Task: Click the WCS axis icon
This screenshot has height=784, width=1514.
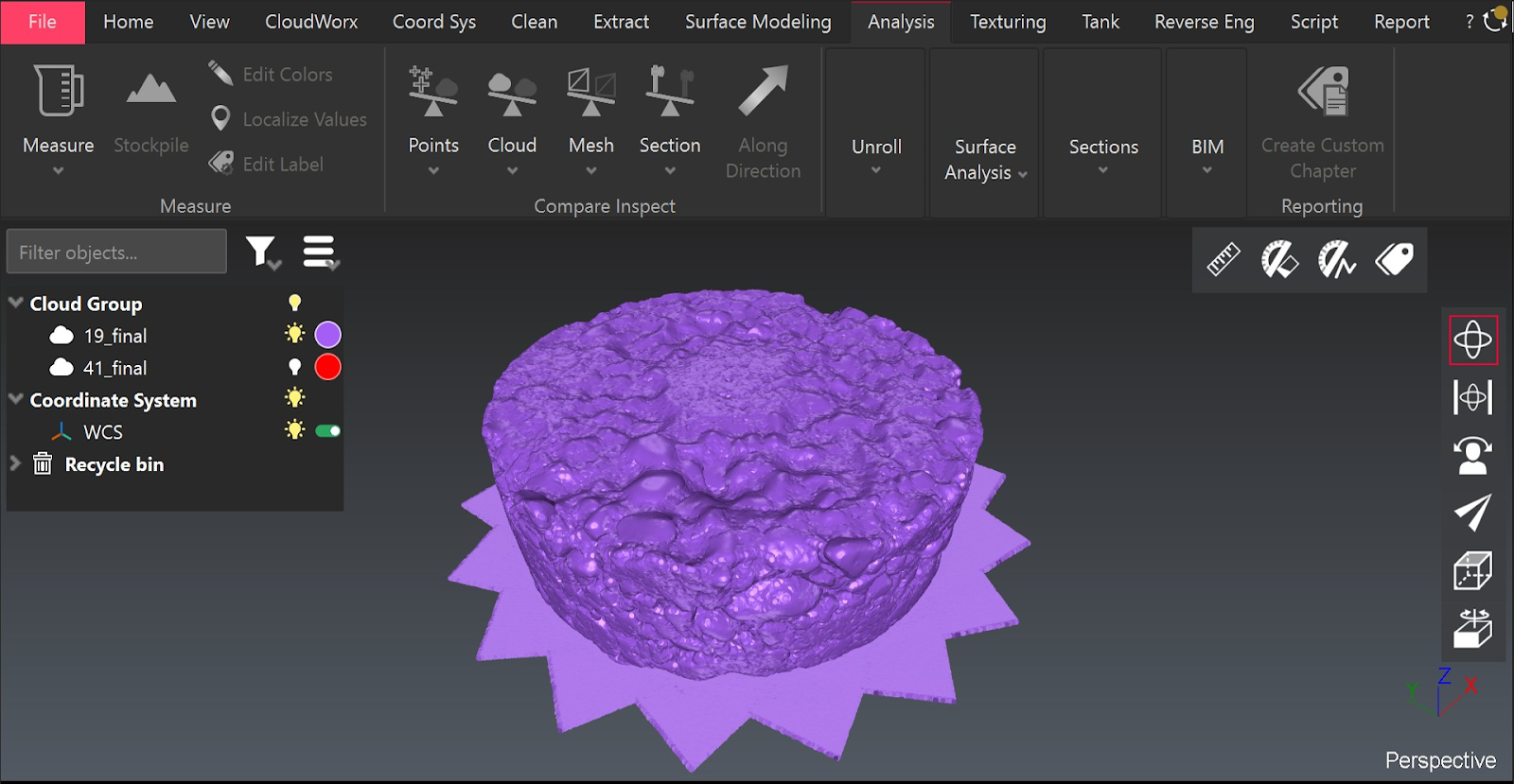Action: pyautogui.click(x=62, y=431)
